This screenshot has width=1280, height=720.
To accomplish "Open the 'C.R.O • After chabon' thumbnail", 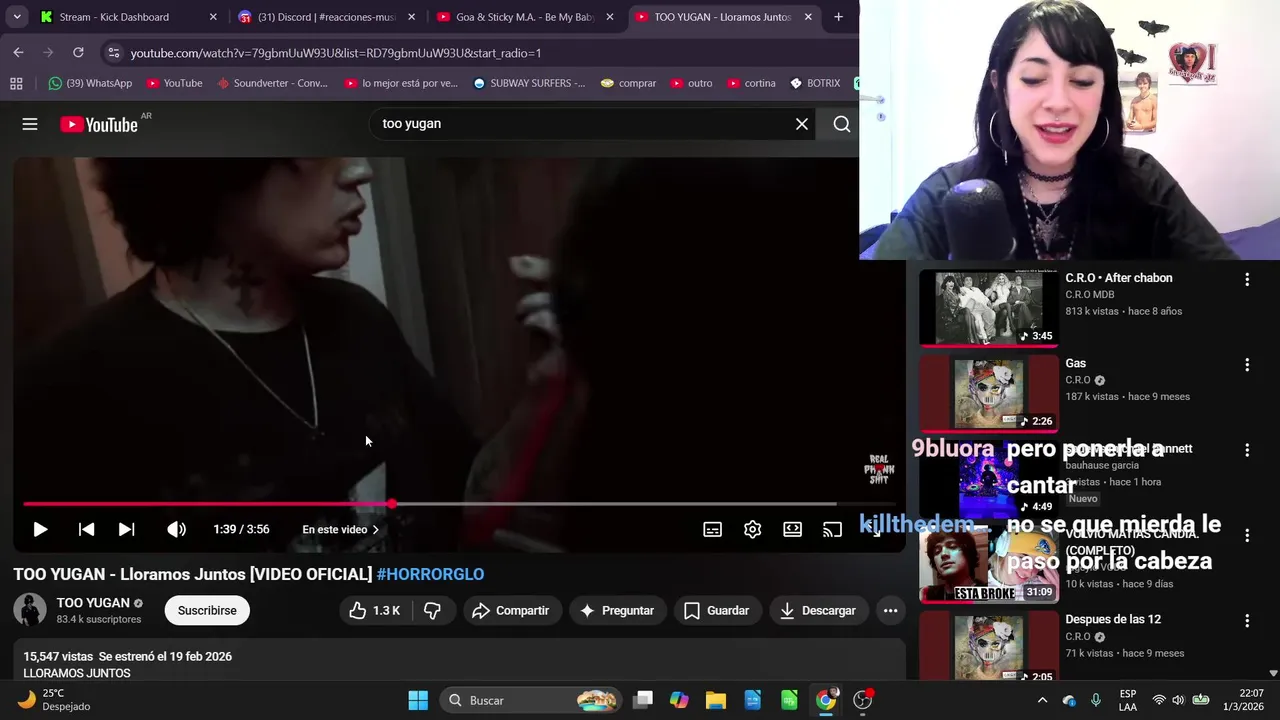I will [x=988, y=307].
